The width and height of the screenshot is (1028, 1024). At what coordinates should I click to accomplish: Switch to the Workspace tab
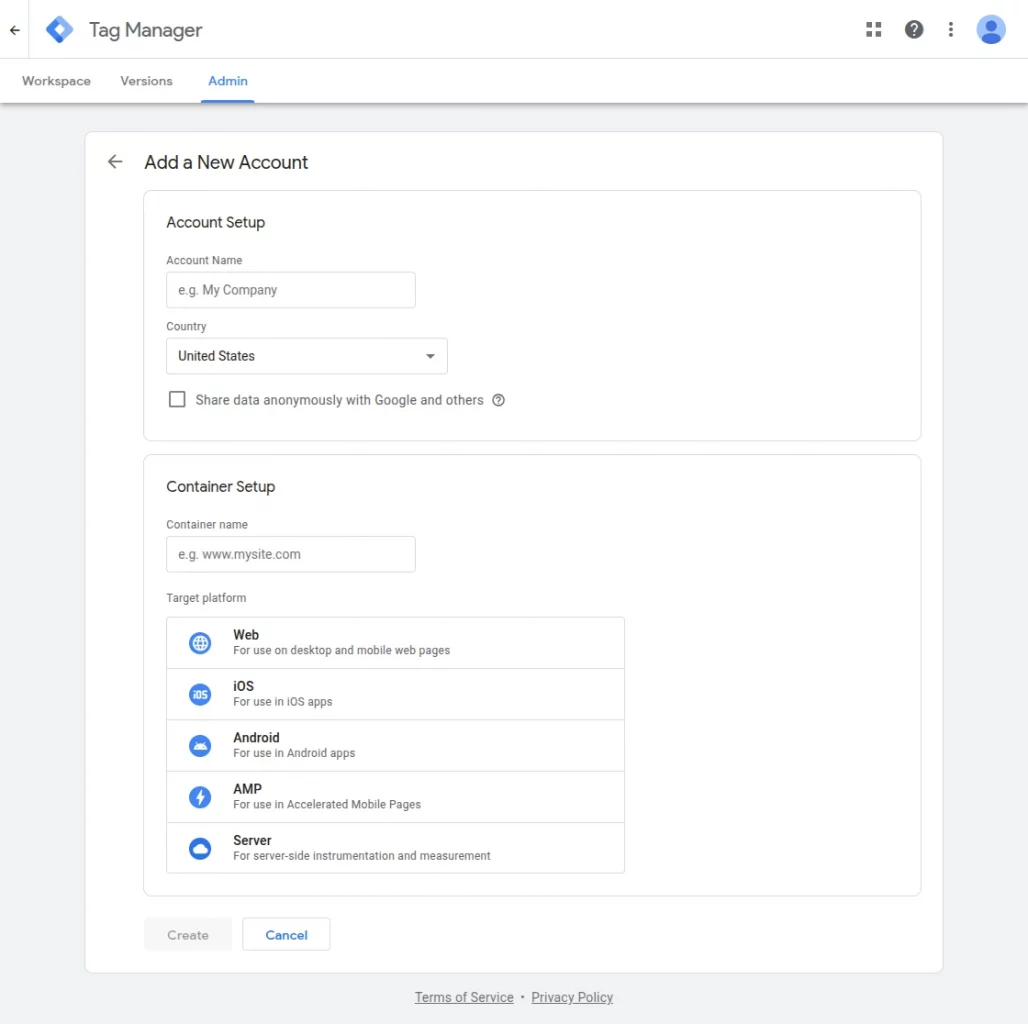tap(56, 81)
